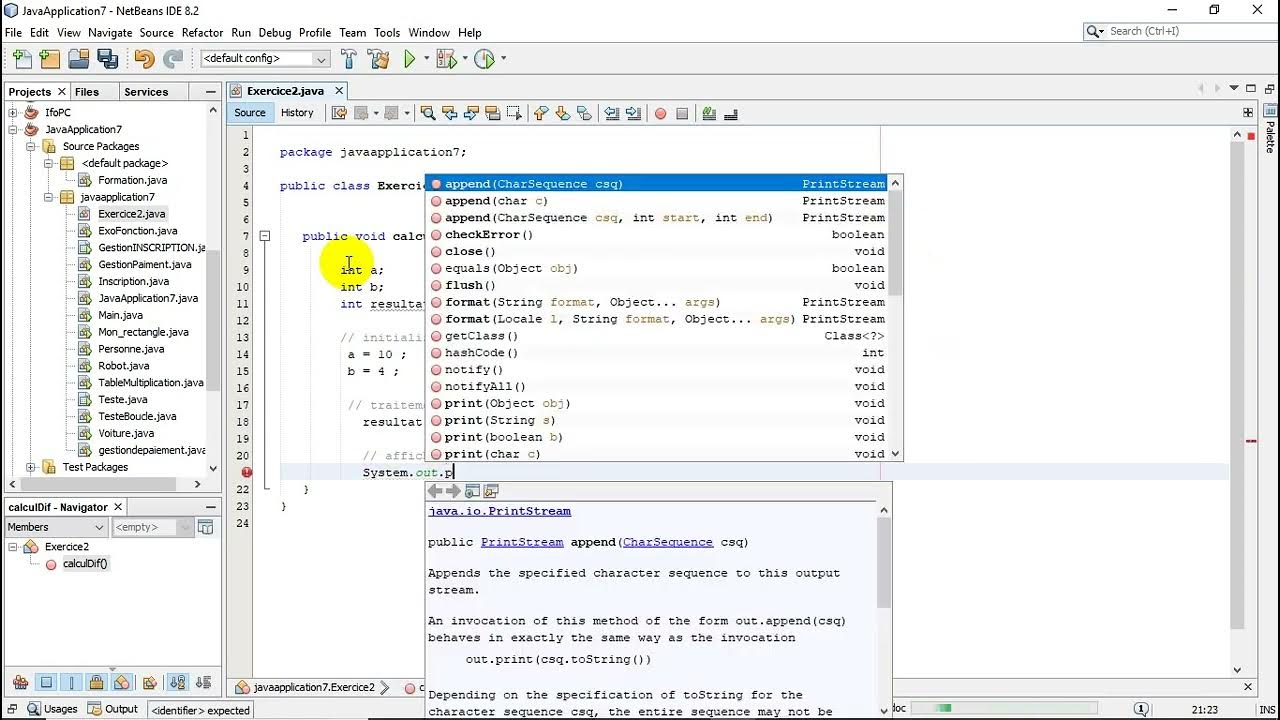
Task: Toggle Show Inner Classes filter in Navigator
Action: click(x=121, y=683)
